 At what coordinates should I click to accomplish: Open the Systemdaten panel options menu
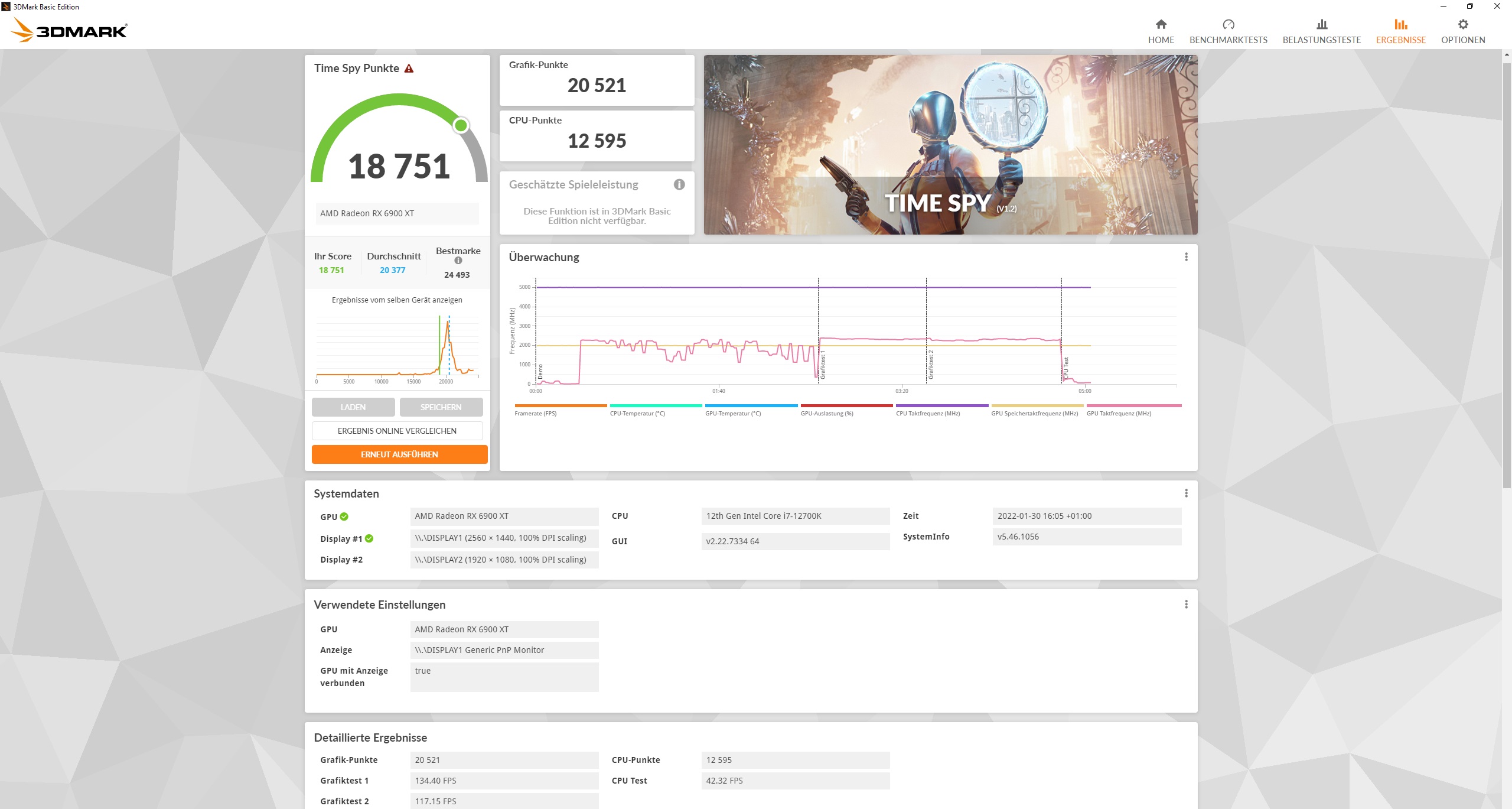pos(1186,492)
